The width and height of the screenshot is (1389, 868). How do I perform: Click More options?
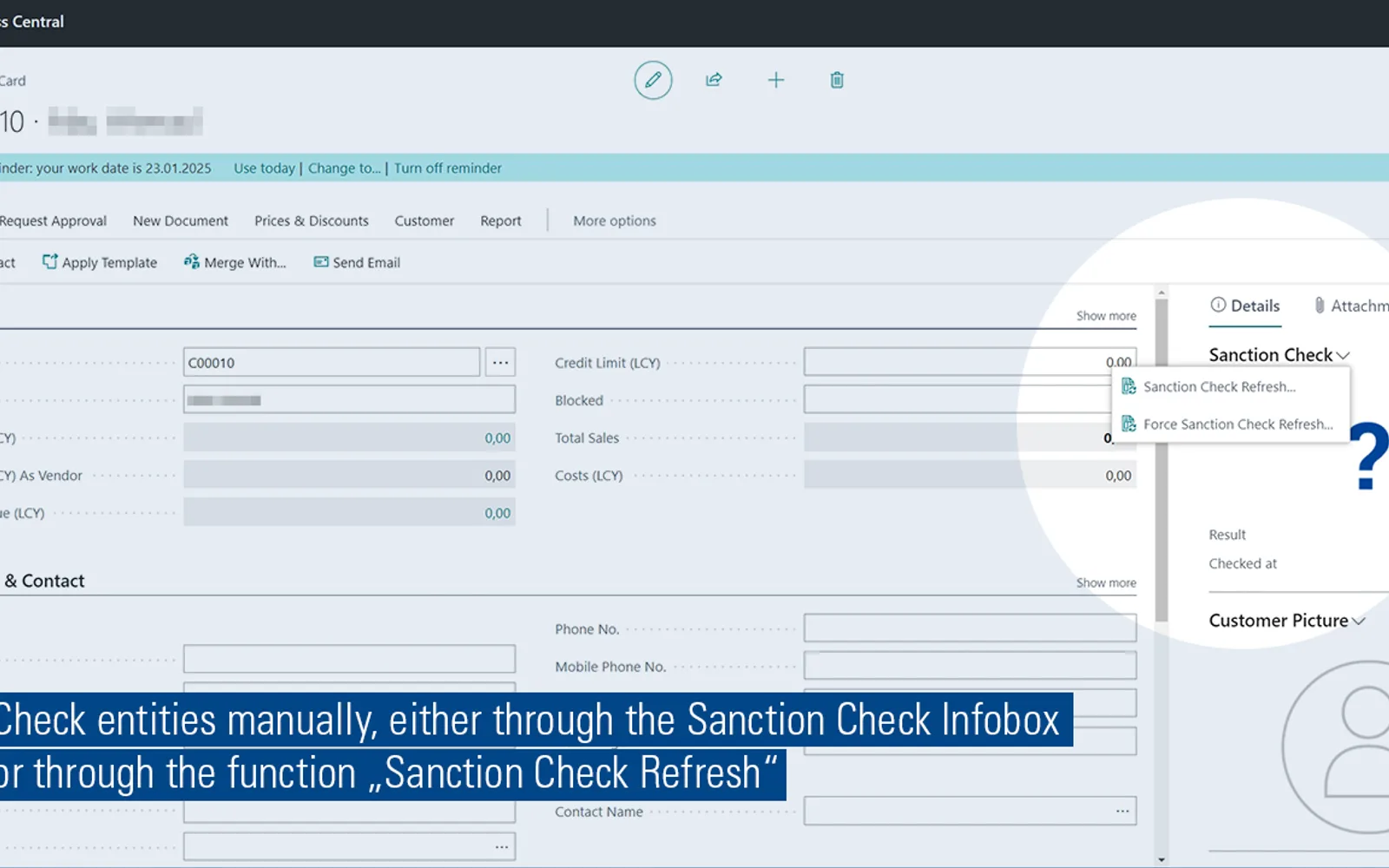tap(615, 220)
